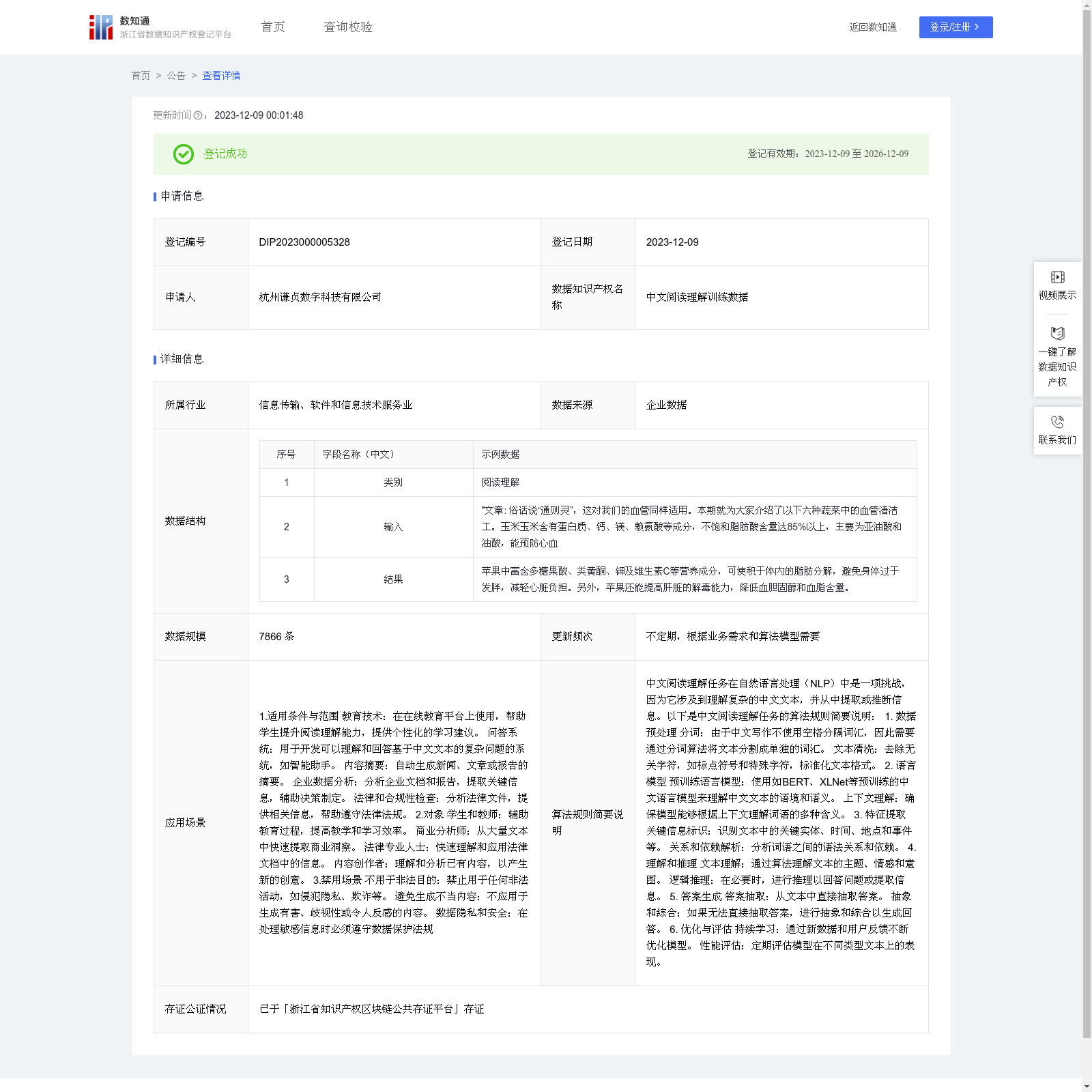Screen dimensions: 1092x1092
Task: Navigate to 公告 in the breadcrumb
Action: click(x=176, y=76)
